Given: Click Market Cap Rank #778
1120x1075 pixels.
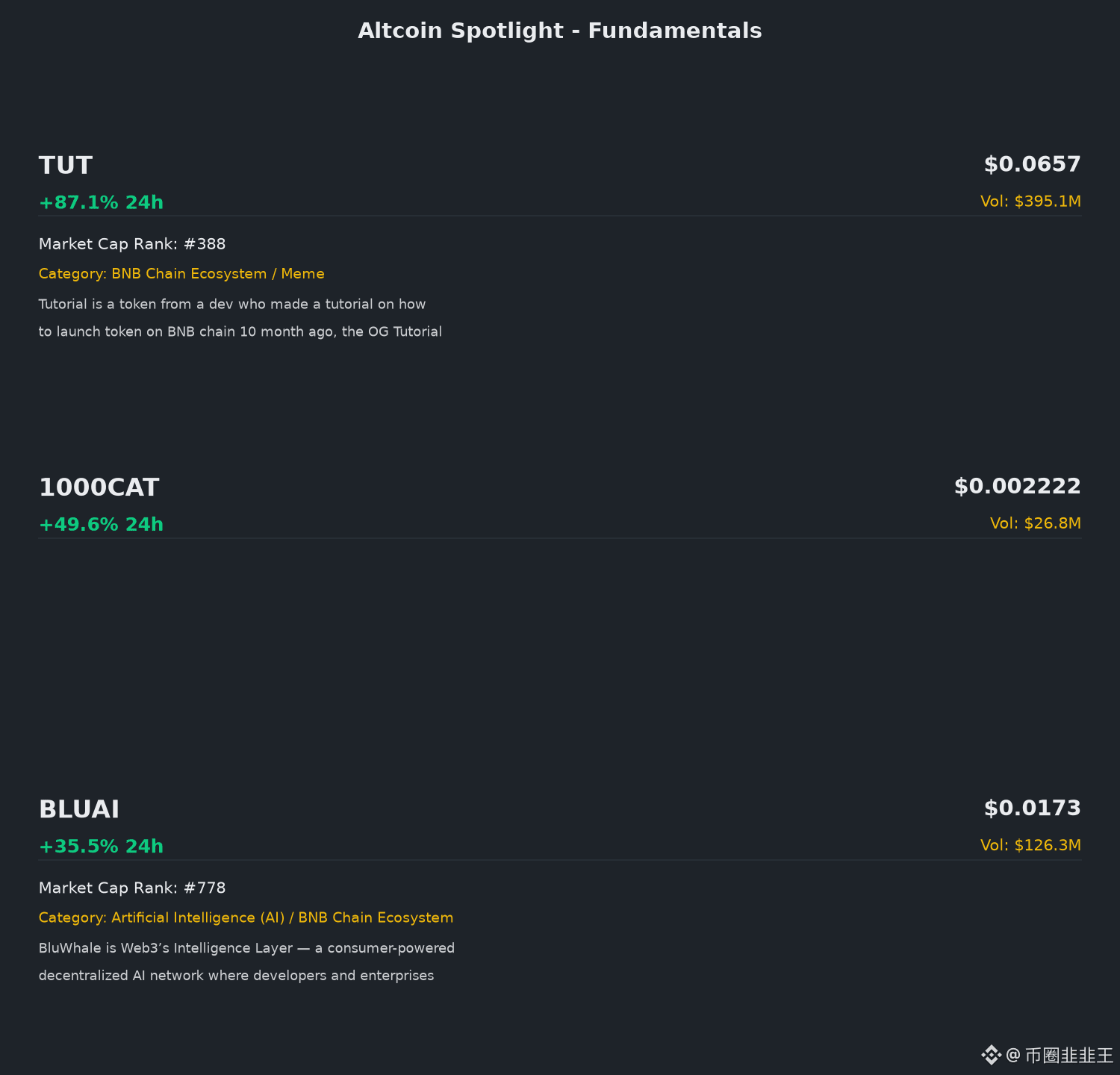Looking at the screenshot, I should click(x=132, y=888).
